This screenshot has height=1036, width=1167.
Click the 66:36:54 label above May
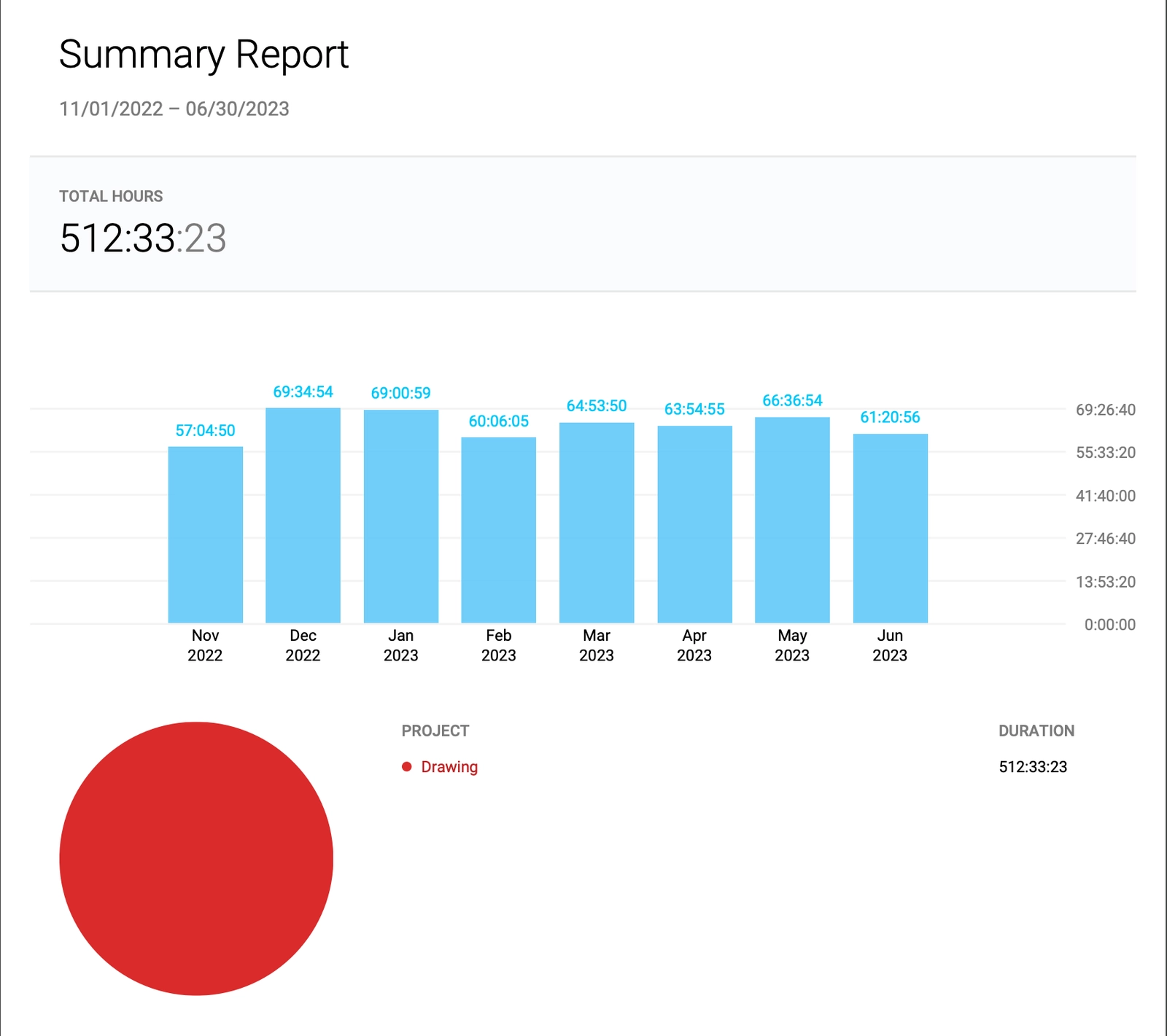(792, 400)
